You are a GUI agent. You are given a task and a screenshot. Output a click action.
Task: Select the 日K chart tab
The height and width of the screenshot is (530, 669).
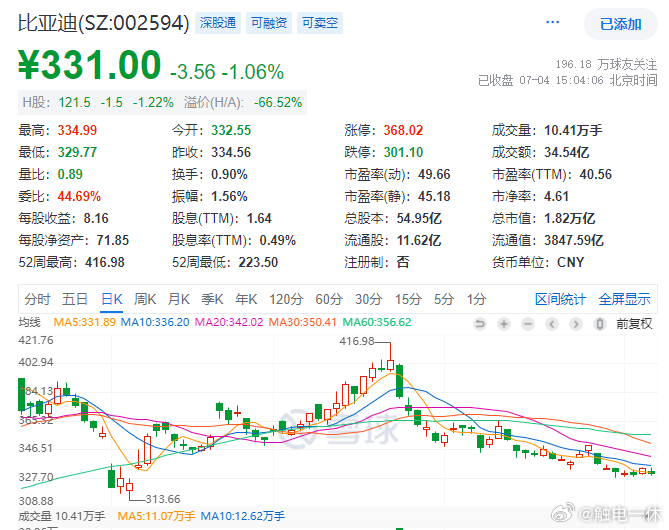(112, 299)
